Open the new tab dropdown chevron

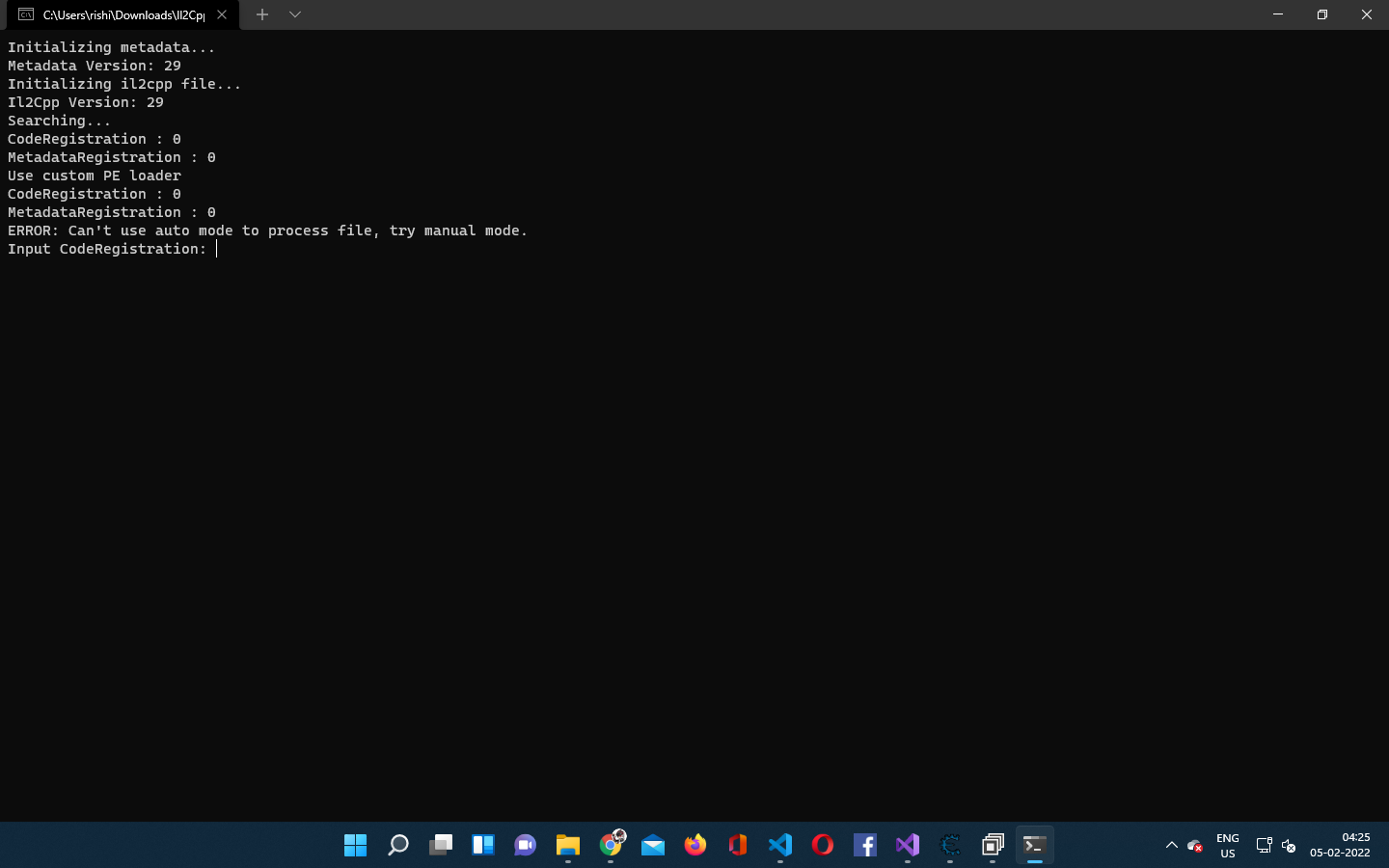295,14
